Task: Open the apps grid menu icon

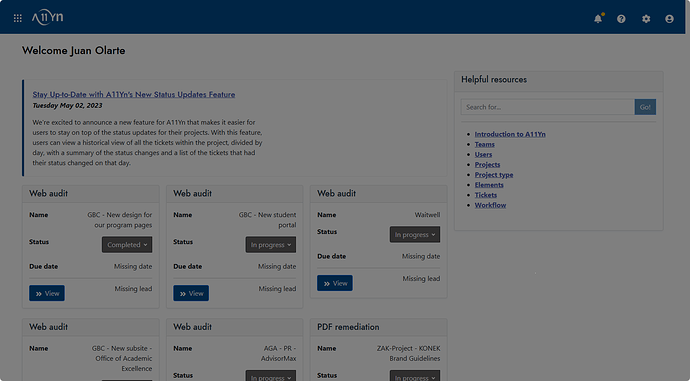Action: (x=18, y=18)
